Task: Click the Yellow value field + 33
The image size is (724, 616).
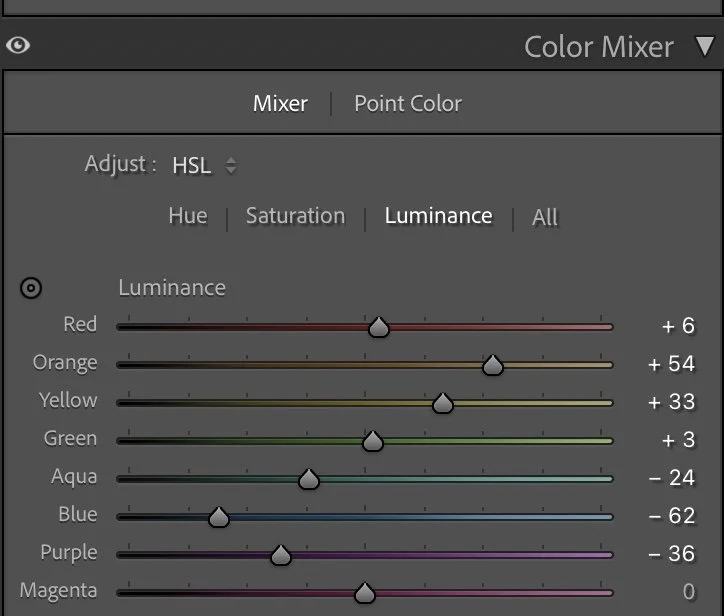Action: click(x=671, y=402)
